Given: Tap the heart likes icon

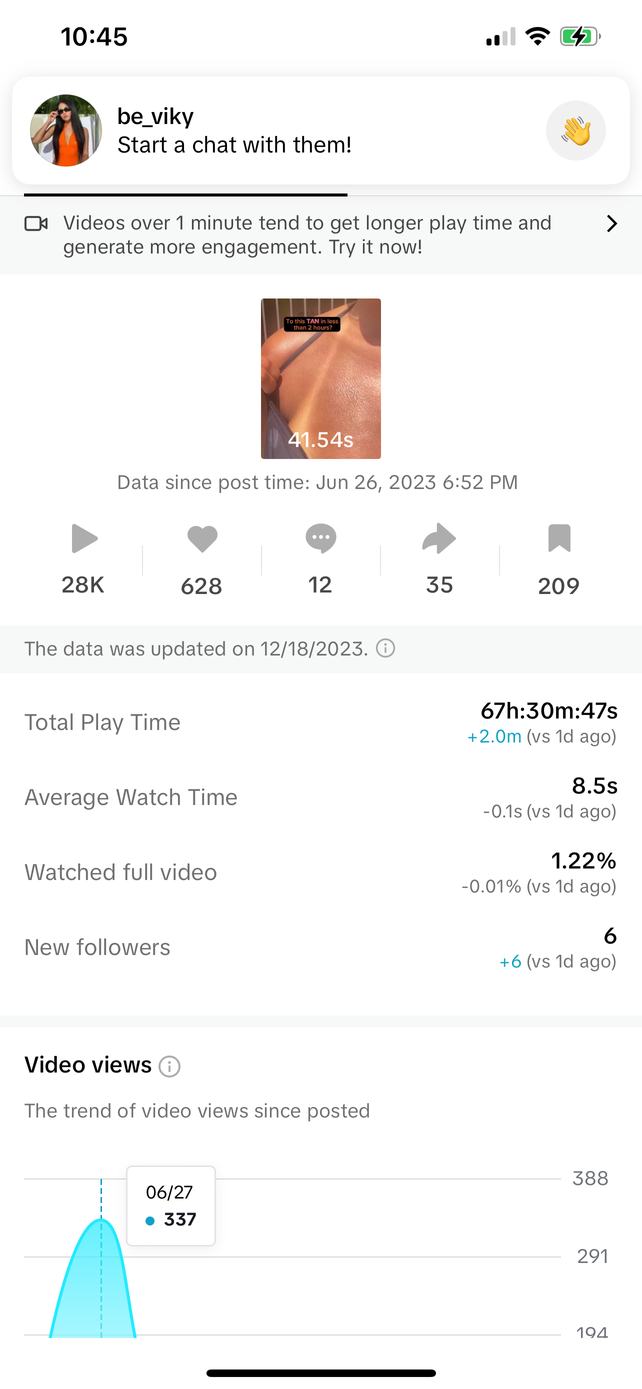Looking at the screenshot, I should [x=202, y=540].
